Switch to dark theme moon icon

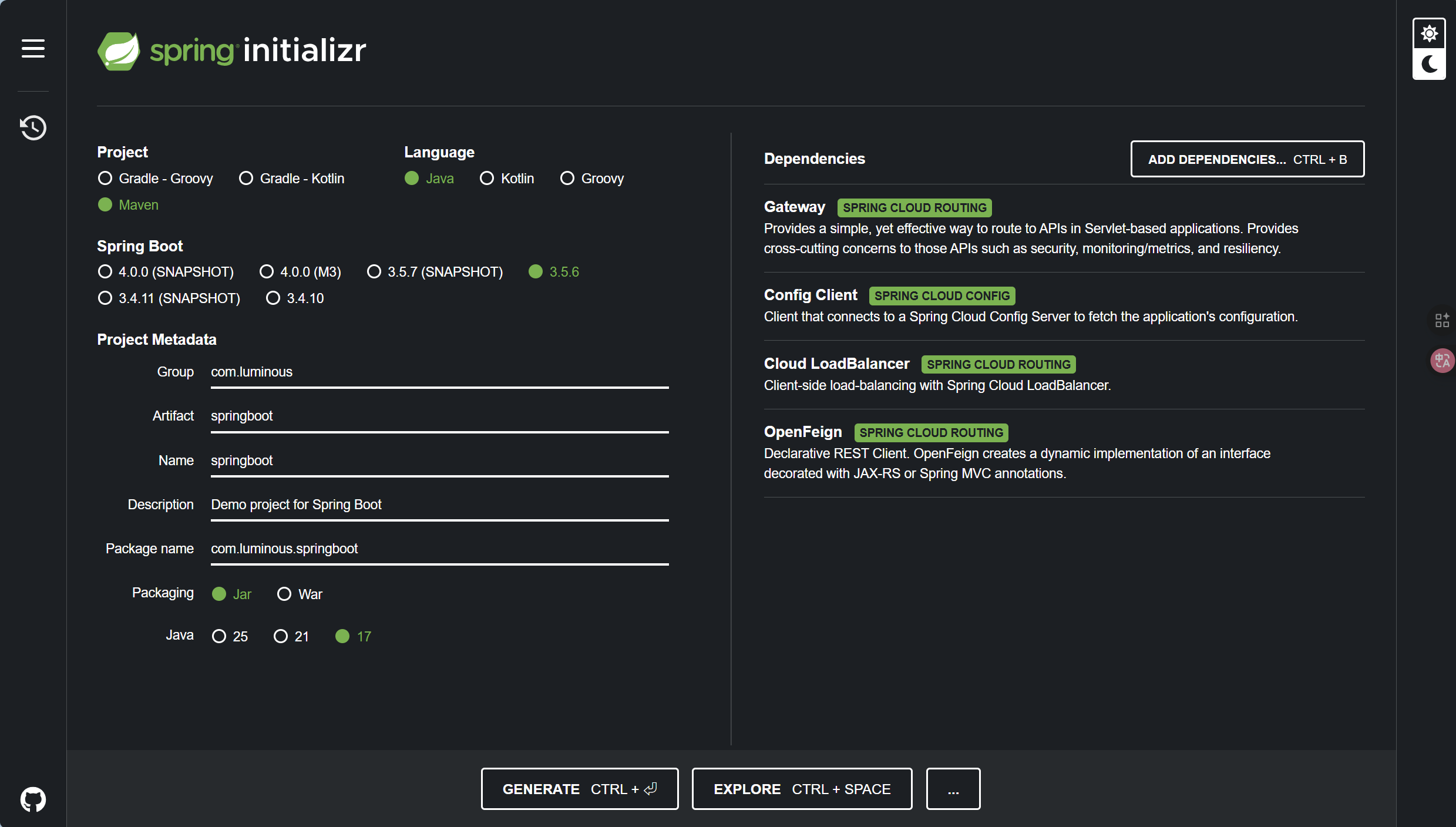(x=1429, y=64)
